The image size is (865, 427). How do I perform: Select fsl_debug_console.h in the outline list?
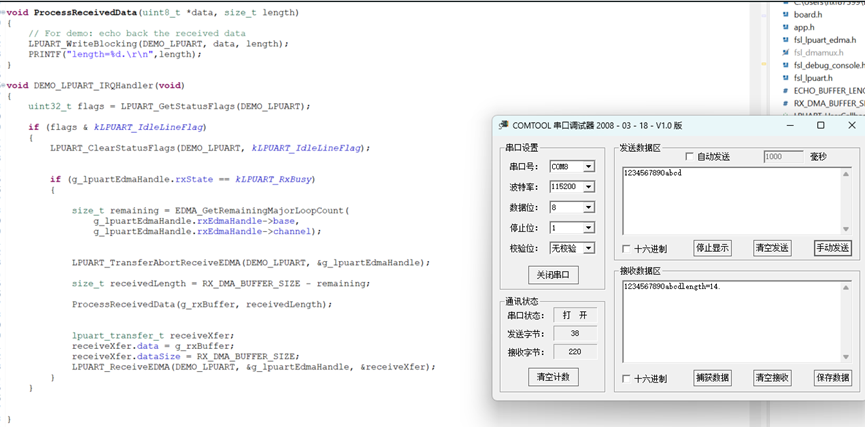829,65
